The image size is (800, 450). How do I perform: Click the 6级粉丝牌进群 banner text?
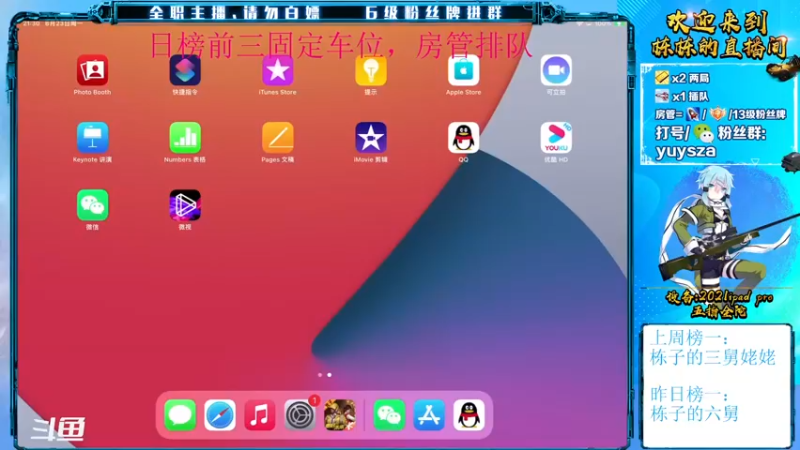[434, 12]
